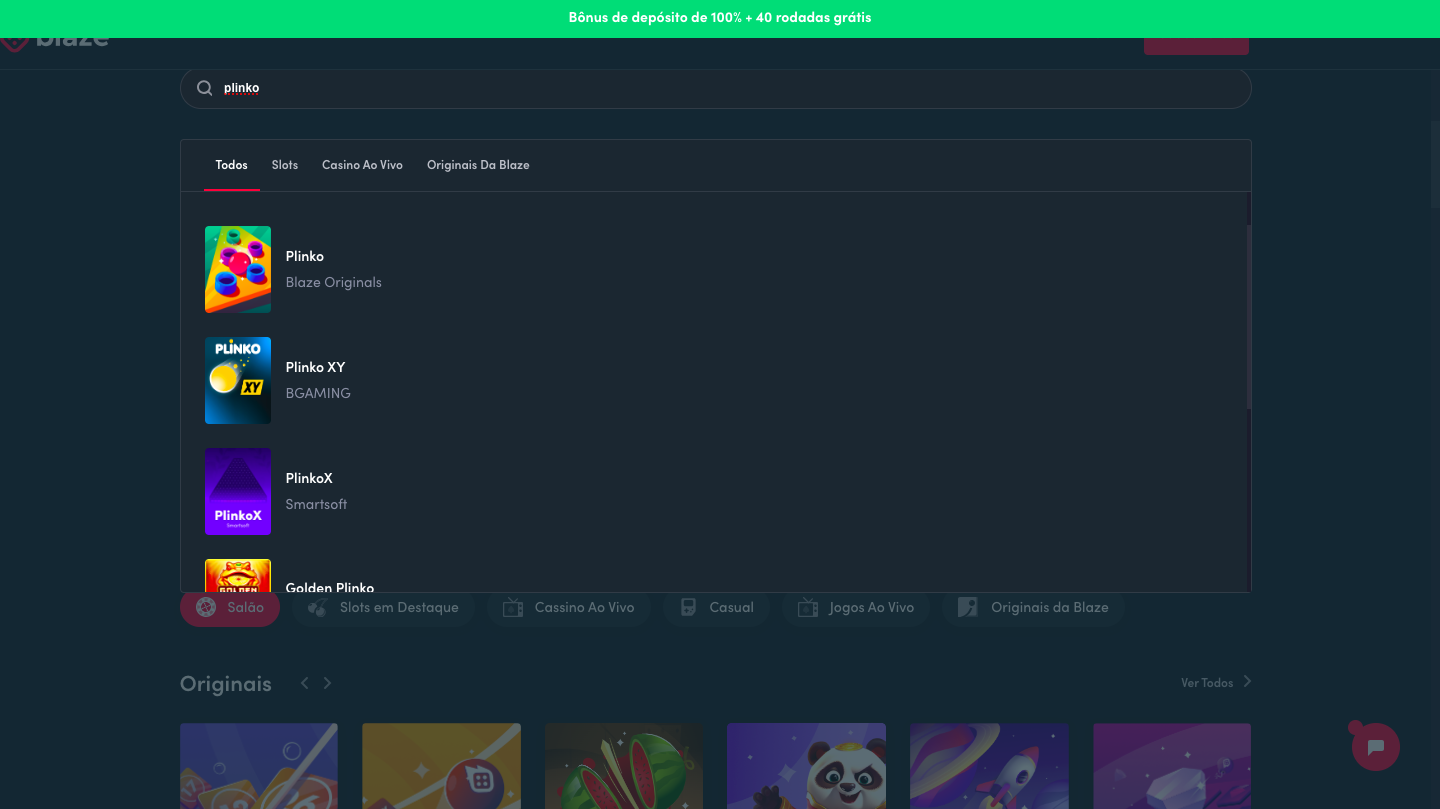This screenshot has height=809, width=1440.
Task: Click the Plinko XY result title
Action: [315, 367]
